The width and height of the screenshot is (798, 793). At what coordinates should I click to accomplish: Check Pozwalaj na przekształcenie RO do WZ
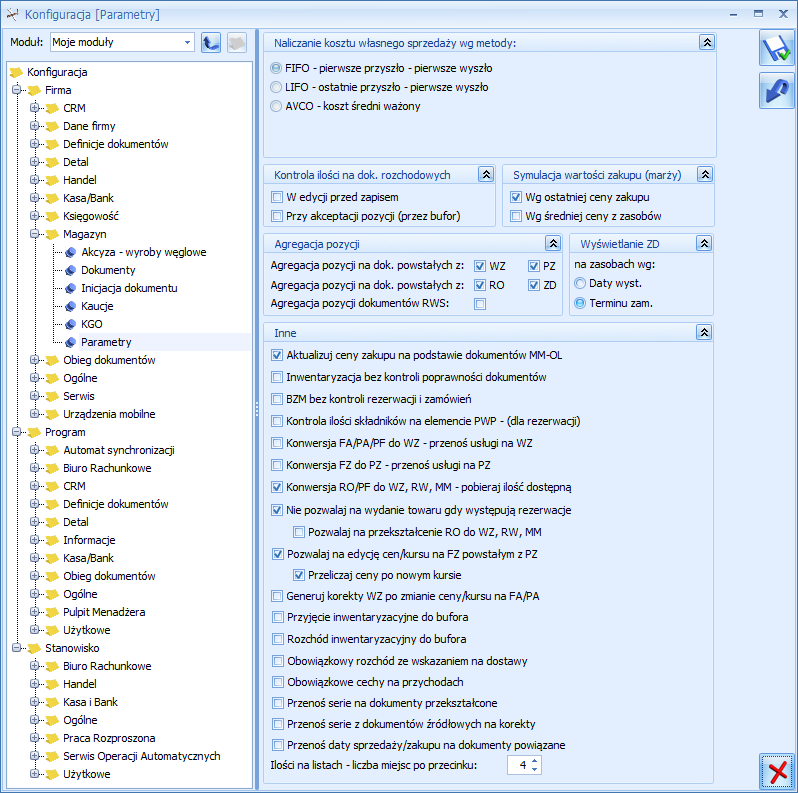pyautogui.click(x=299, y=532)
